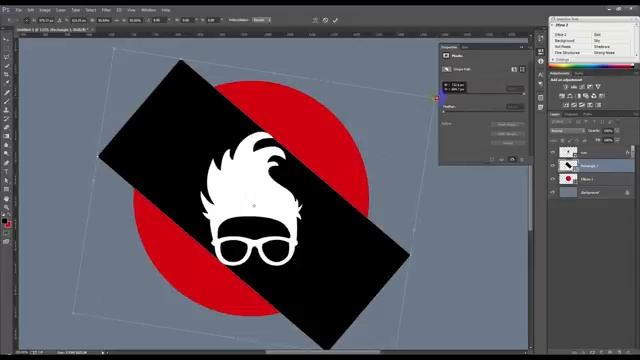The height and width of the screenshot is (360, 640).
Task: Add Hue/Saturation adjustment layer
Action: (562, 96)
